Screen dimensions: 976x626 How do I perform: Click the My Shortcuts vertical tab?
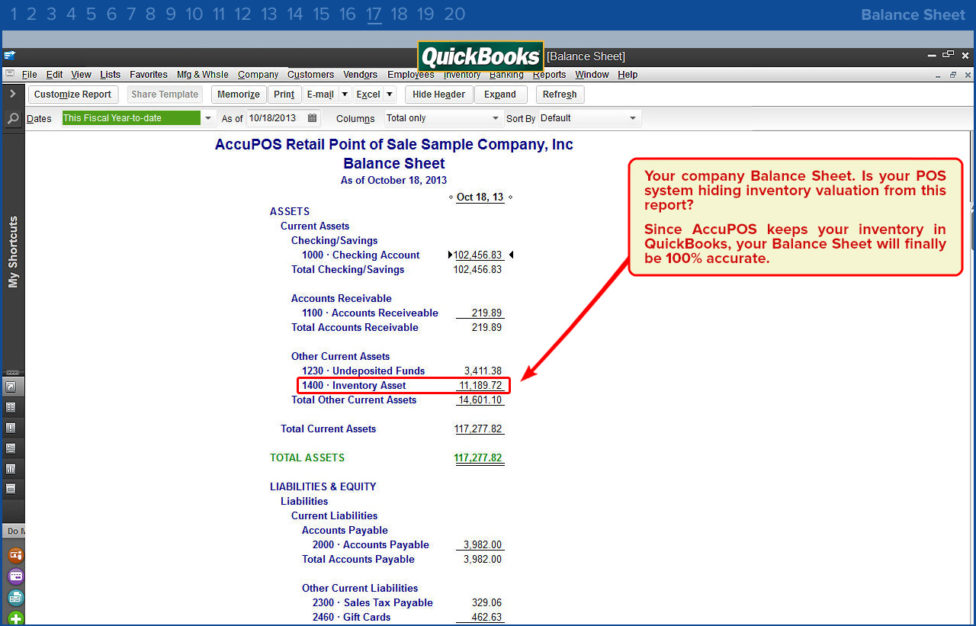point(13,252)
